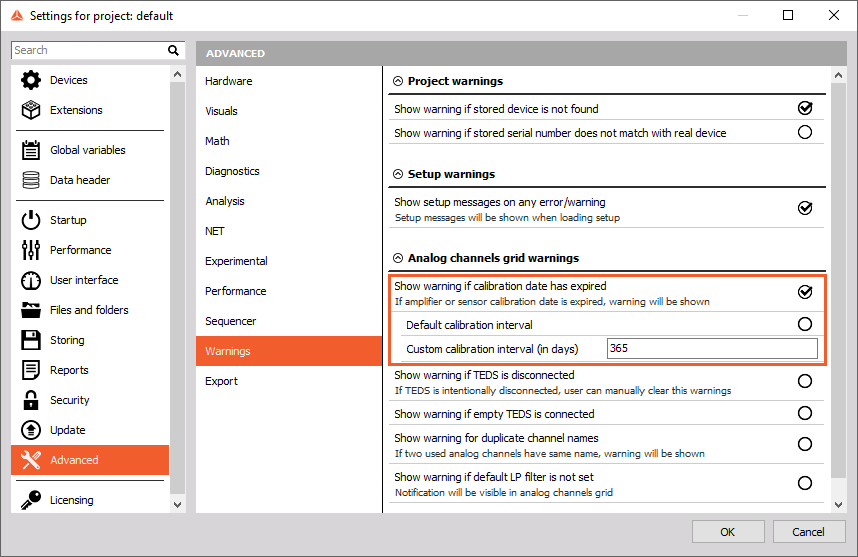858x557 pixels.
Task: Collapse the Project warnings section
Action: click(x=398, y=82)
